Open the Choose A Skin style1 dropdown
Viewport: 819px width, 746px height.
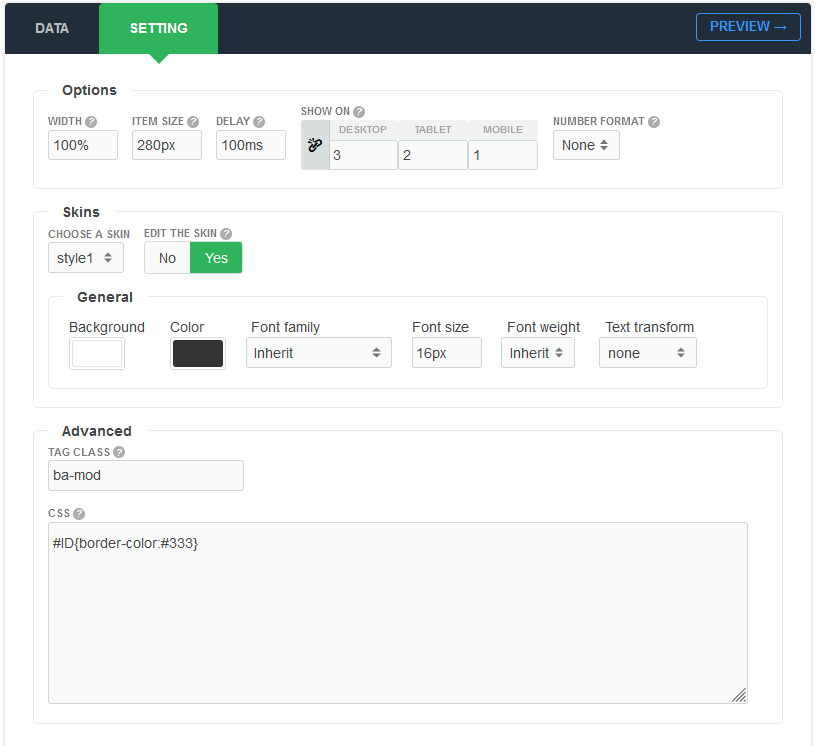(x=86, y=258)
